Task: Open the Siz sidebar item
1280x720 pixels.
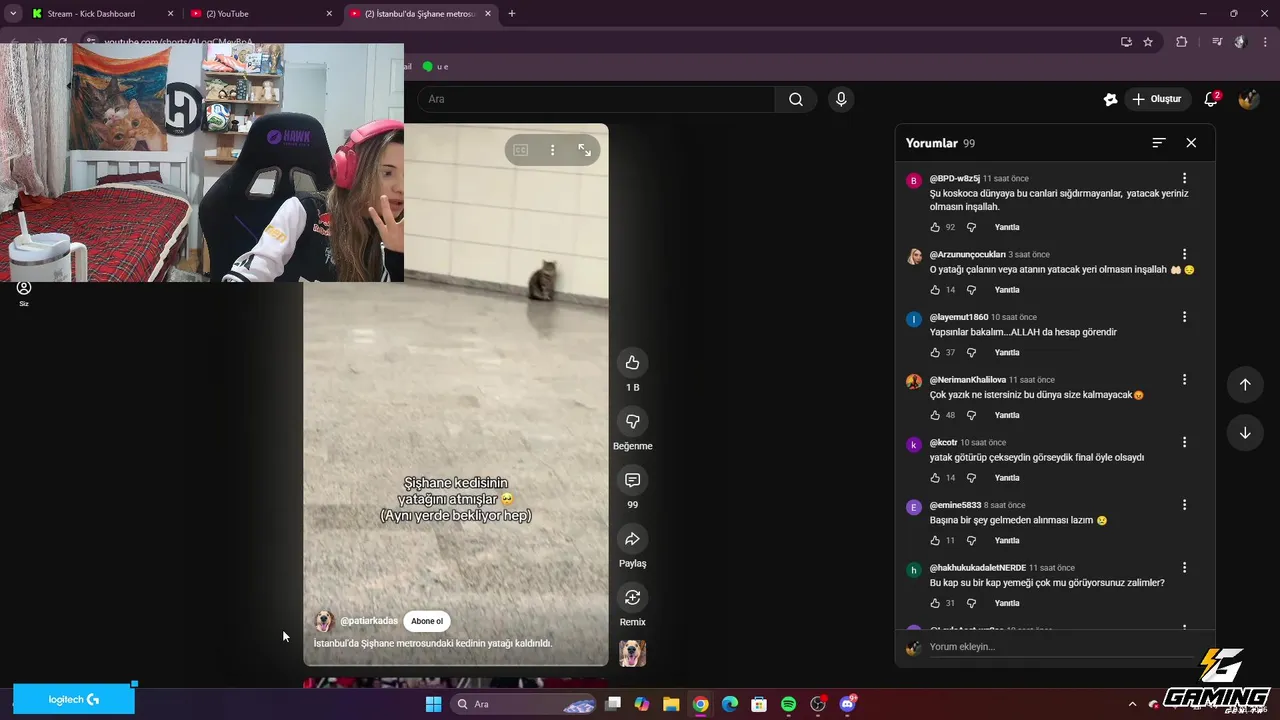Action: click(x=24, y=293)
